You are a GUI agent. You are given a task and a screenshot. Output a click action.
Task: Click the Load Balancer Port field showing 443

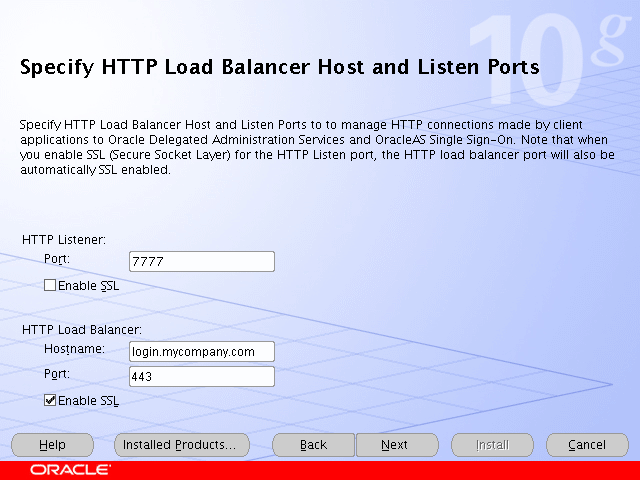(202, 376)
